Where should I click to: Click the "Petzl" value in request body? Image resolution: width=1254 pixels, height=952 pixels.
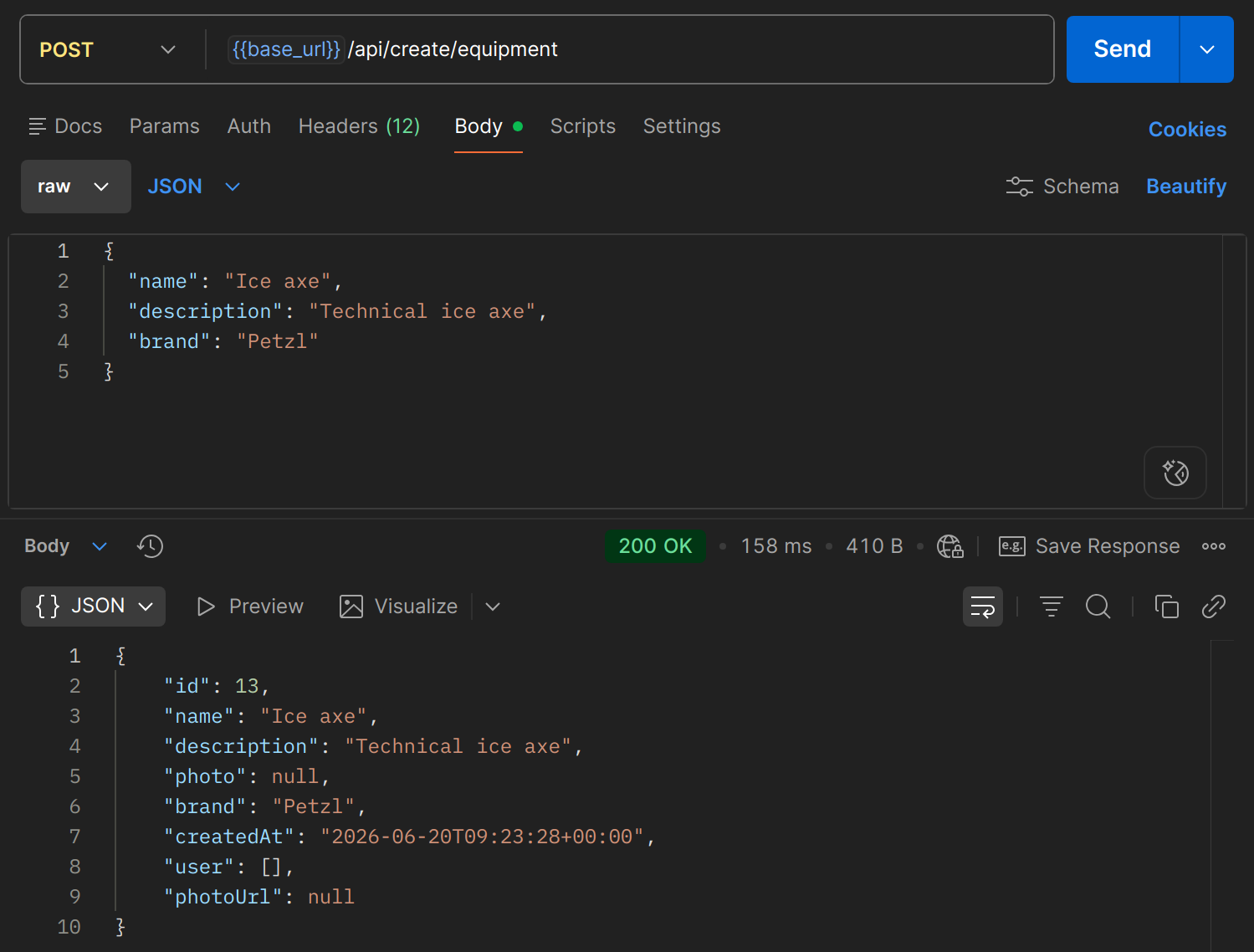278,342
